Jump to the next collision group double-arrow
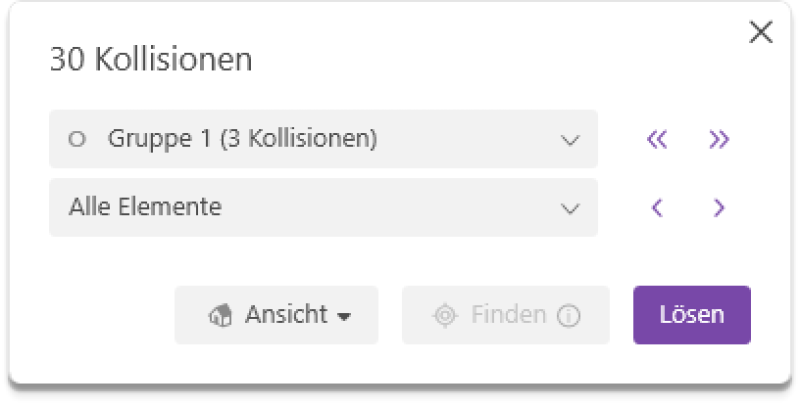This screenshot has height=407, width=800. coord(719,139)
